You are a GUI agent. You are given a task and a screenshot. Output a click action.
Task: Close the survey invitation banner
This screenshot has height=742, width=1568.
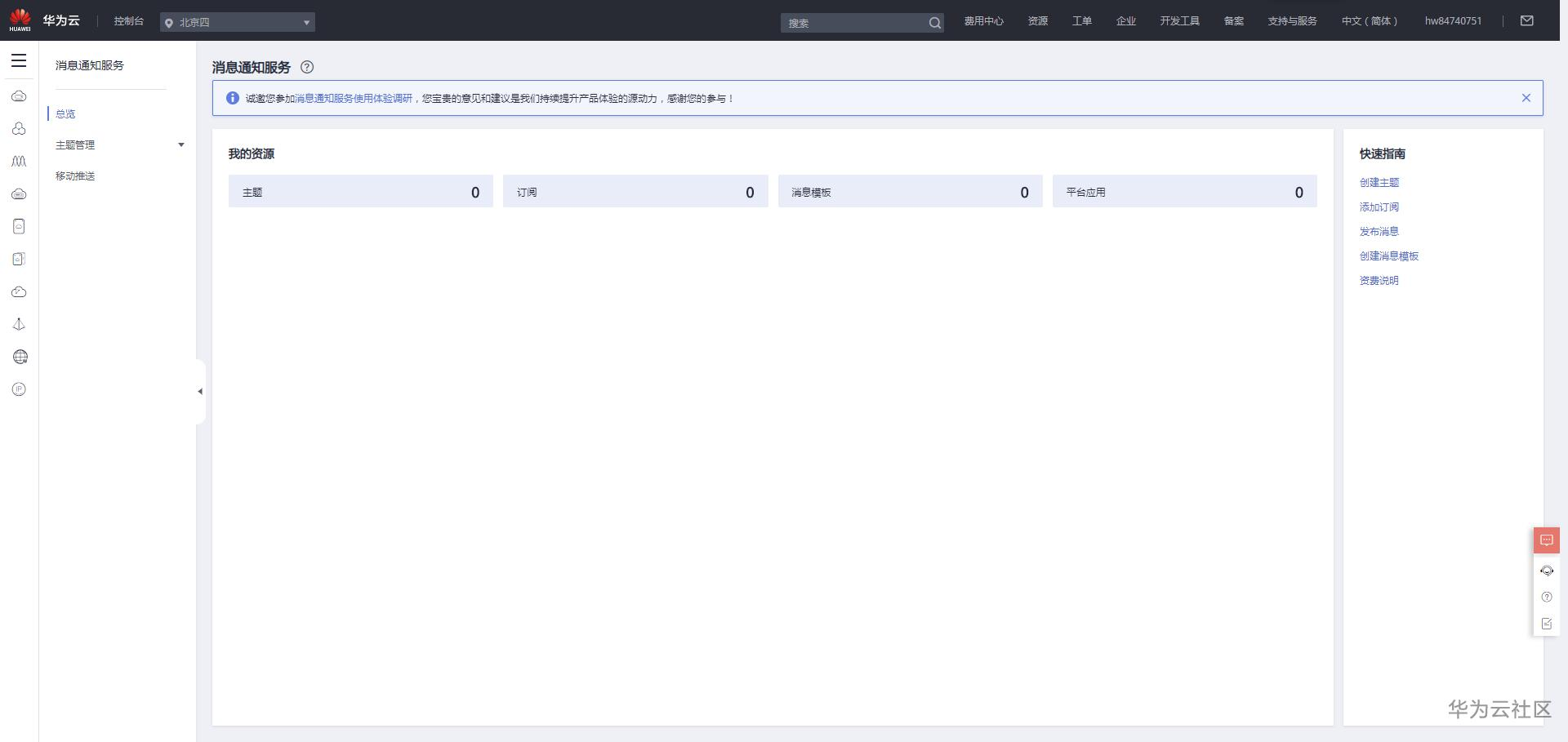click(1526, 98)
